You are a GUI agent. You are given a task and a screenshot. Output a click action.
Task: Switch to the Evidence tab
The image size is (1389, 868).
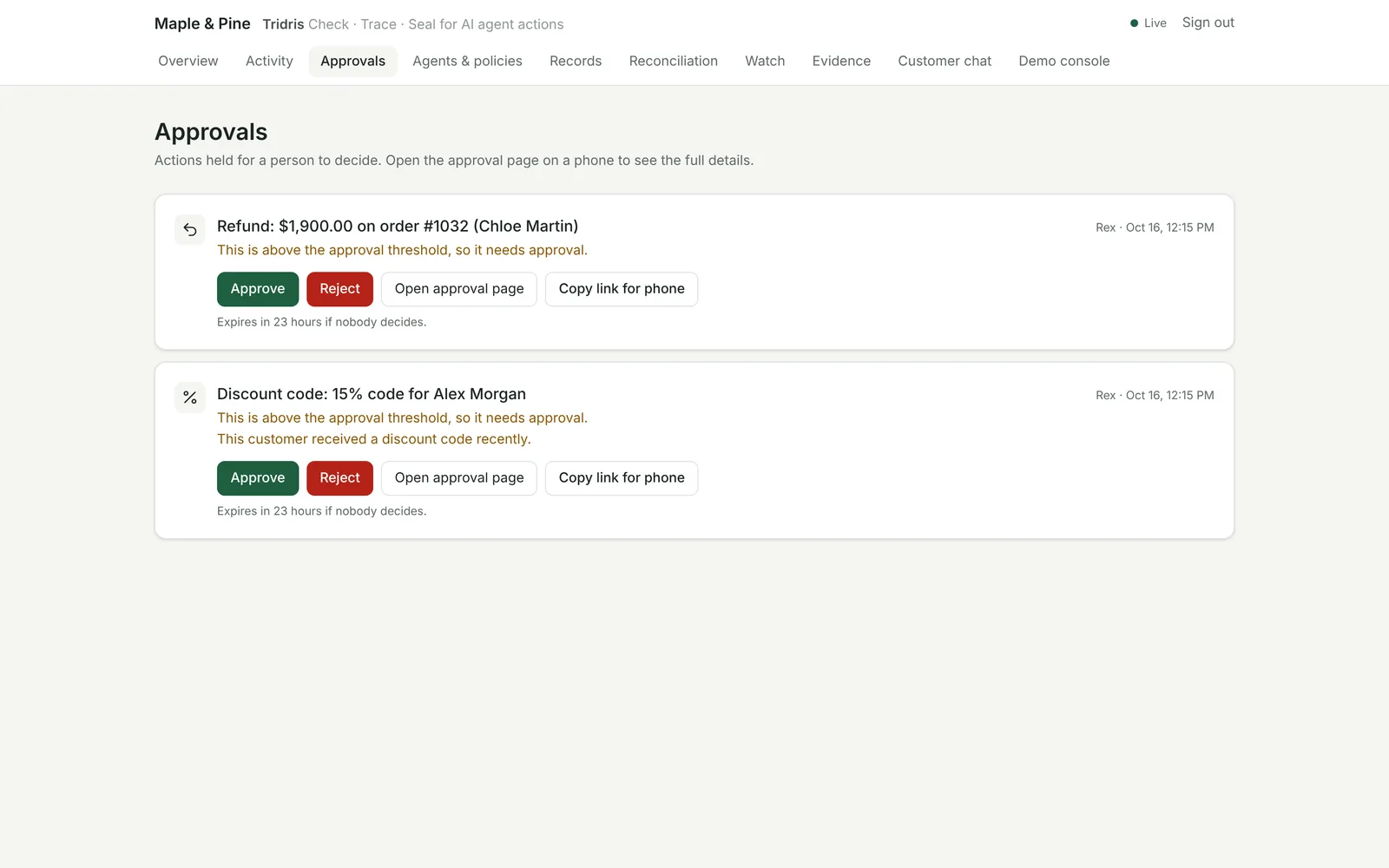pos(841,61)
